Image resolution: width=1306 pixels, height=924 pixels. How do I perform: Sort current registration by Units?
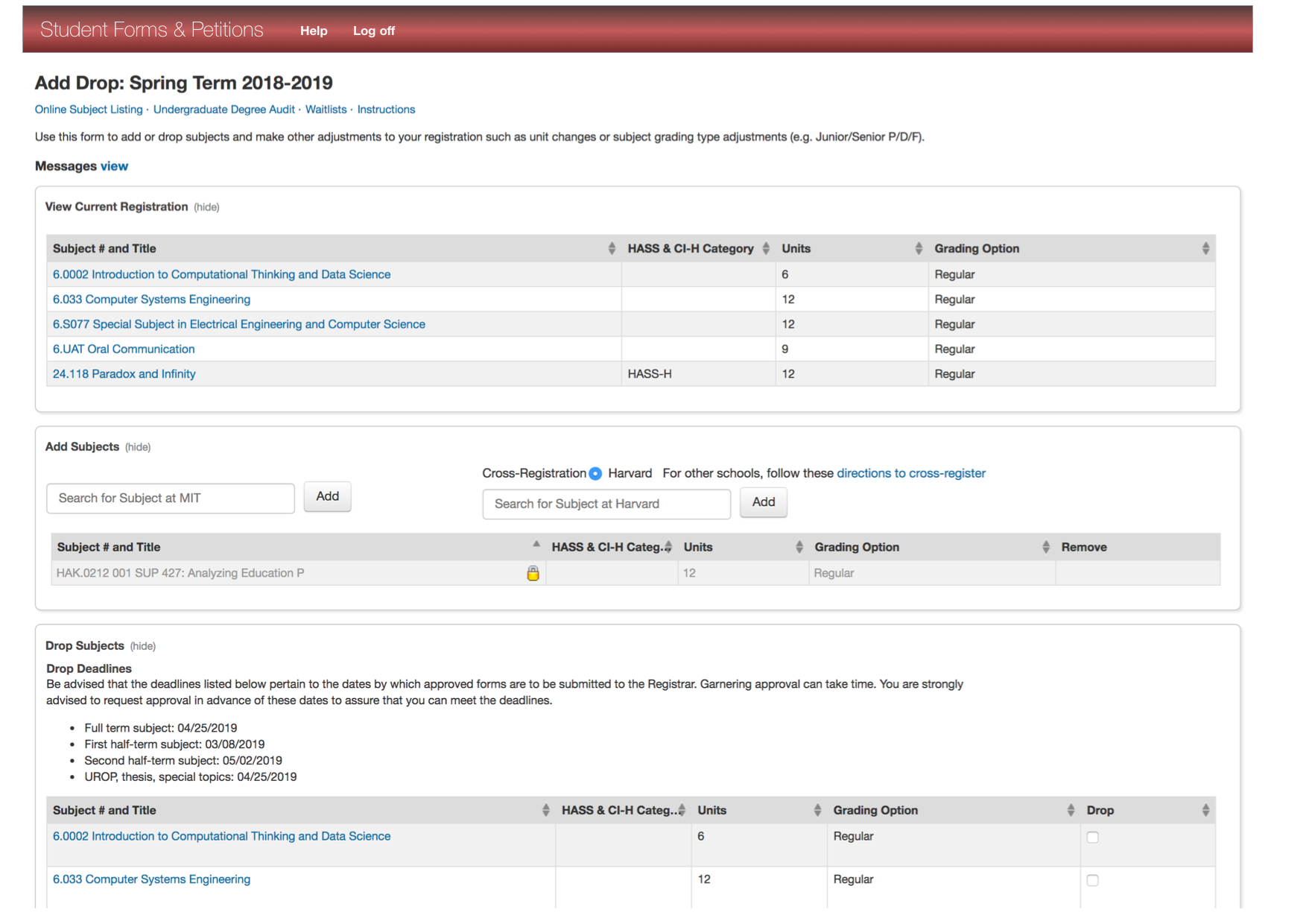point(919,248)
